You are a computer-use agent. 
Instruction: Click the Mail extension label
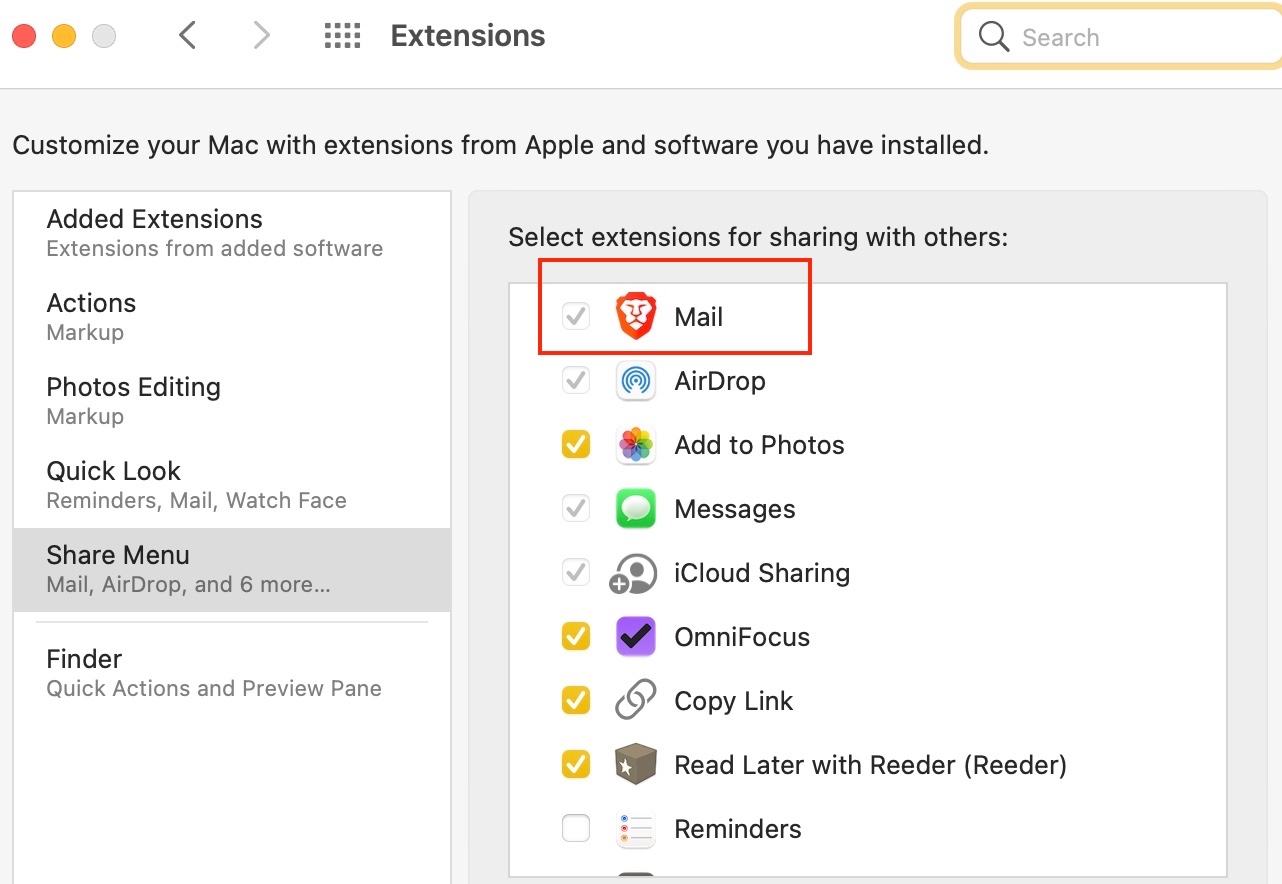tap(699, 317)
